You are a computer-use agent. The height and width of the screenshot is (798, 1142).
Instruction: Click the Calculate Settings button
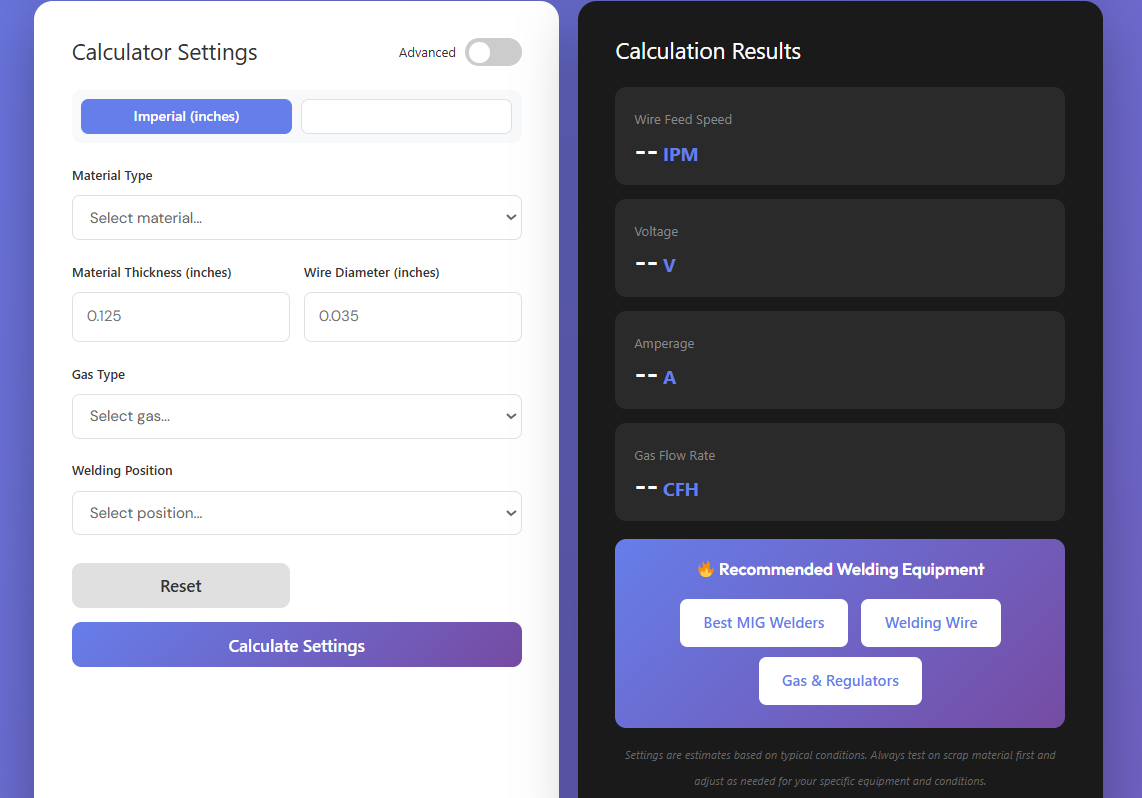pos(296,644)
